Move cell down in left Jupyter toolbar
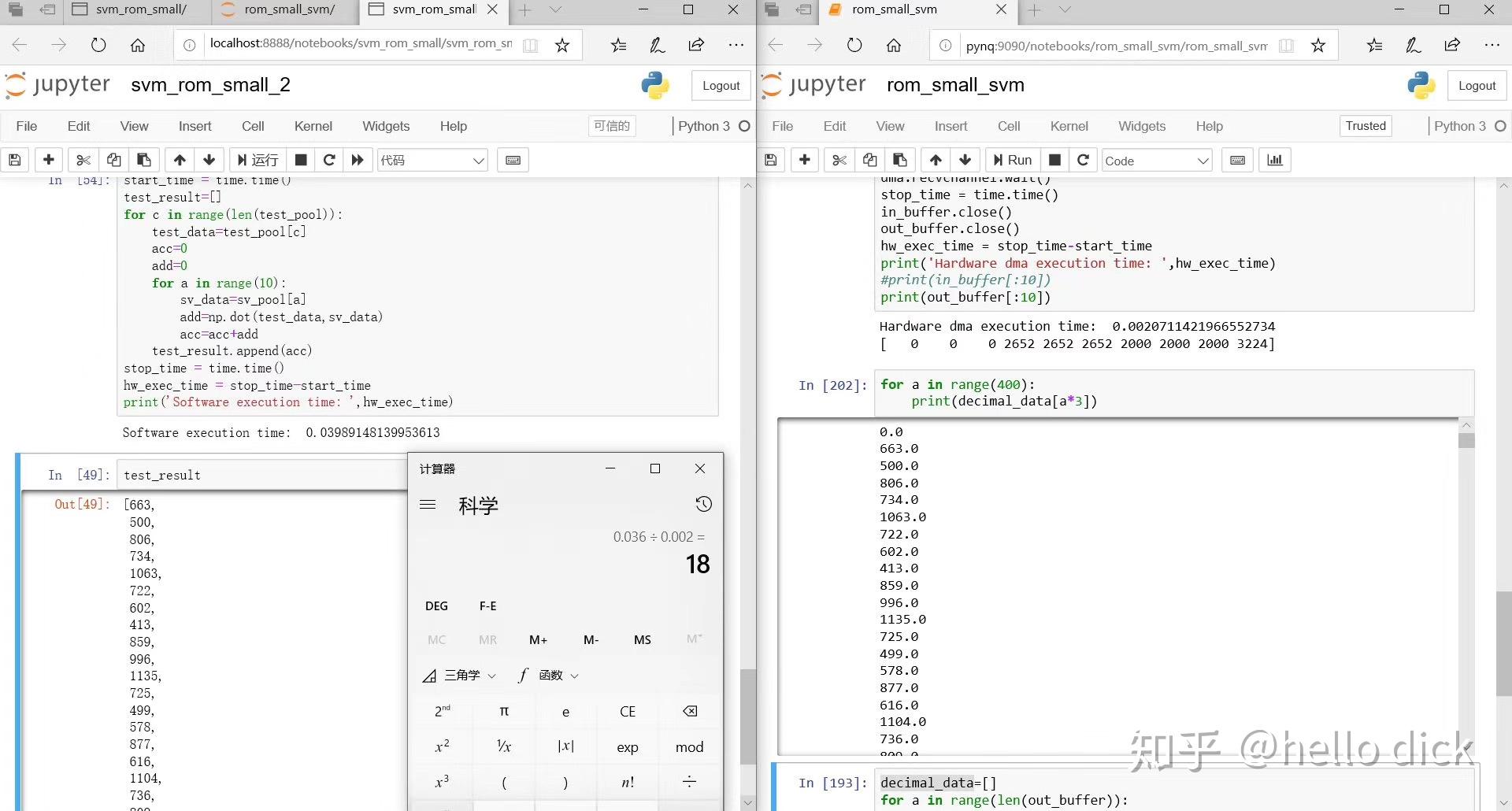The width and height of the screenshot is (1512, 811). pyautogui.click(x=209, y=161)
